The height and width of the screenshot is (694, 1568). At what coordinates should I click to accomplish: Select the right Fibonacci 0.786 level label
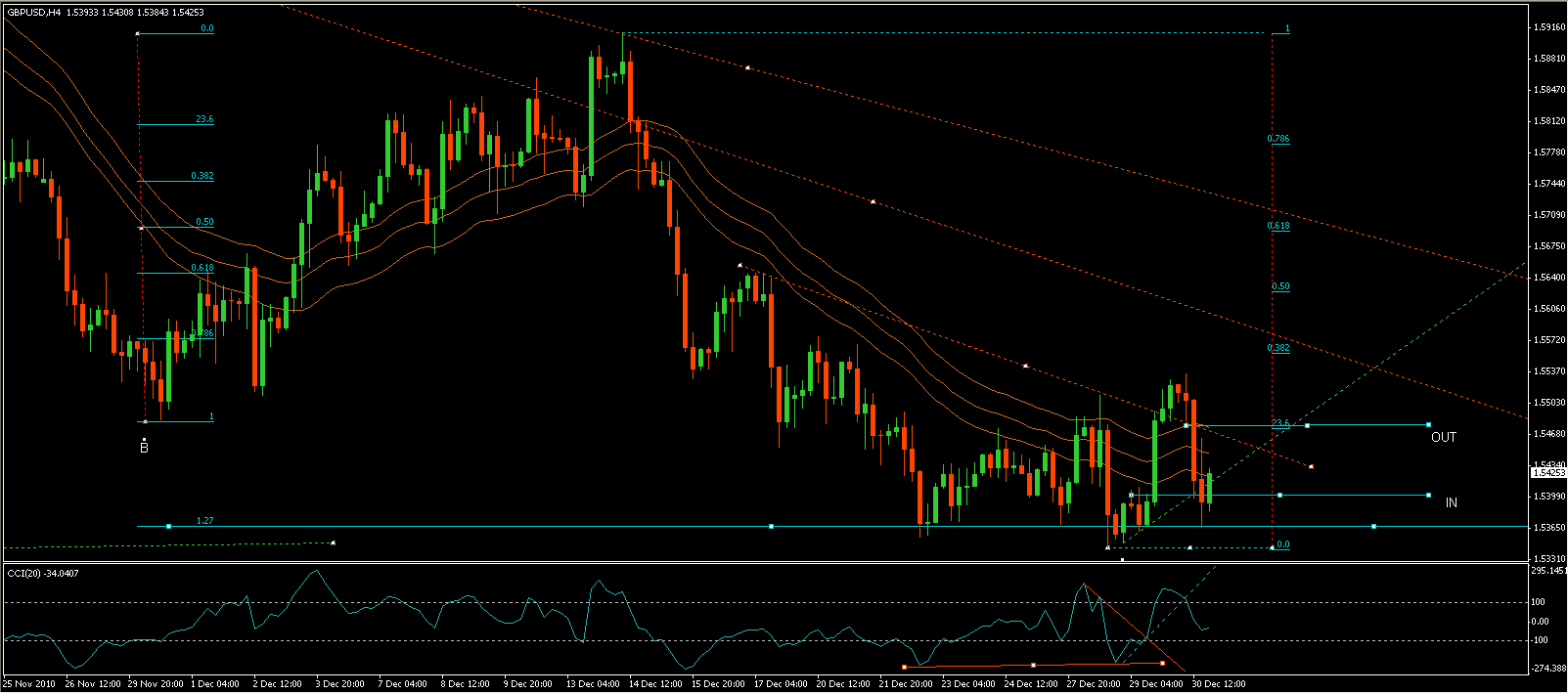point(1278,139)
